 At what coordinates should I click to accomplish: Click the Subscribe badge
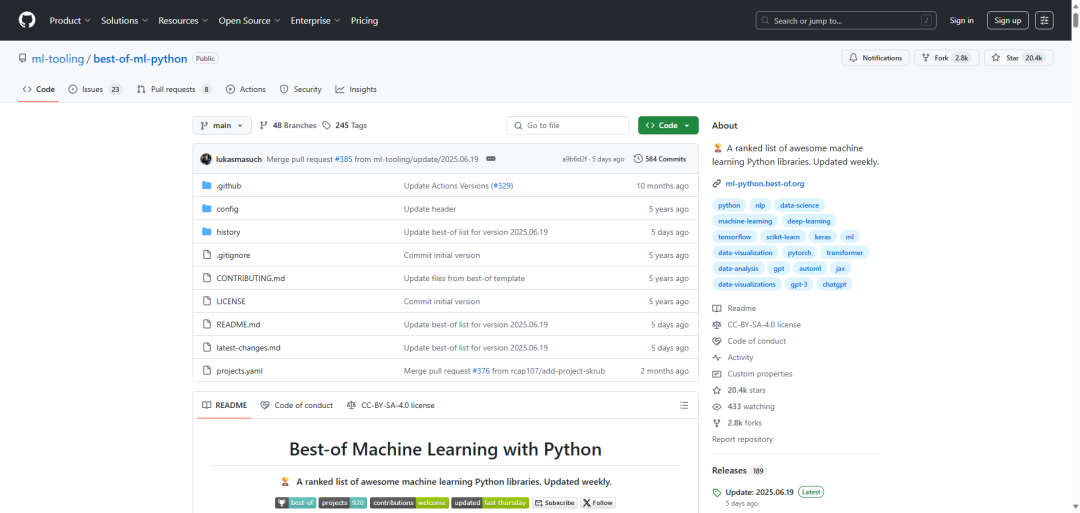[555, 503]
